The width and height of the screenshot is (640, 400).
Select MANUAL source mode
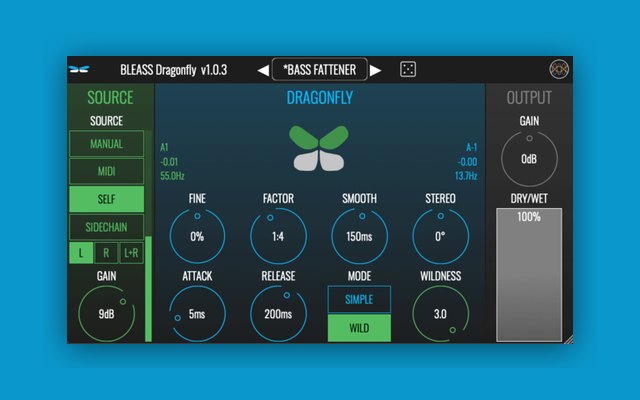pyautogui.click(x=107, y=144)
